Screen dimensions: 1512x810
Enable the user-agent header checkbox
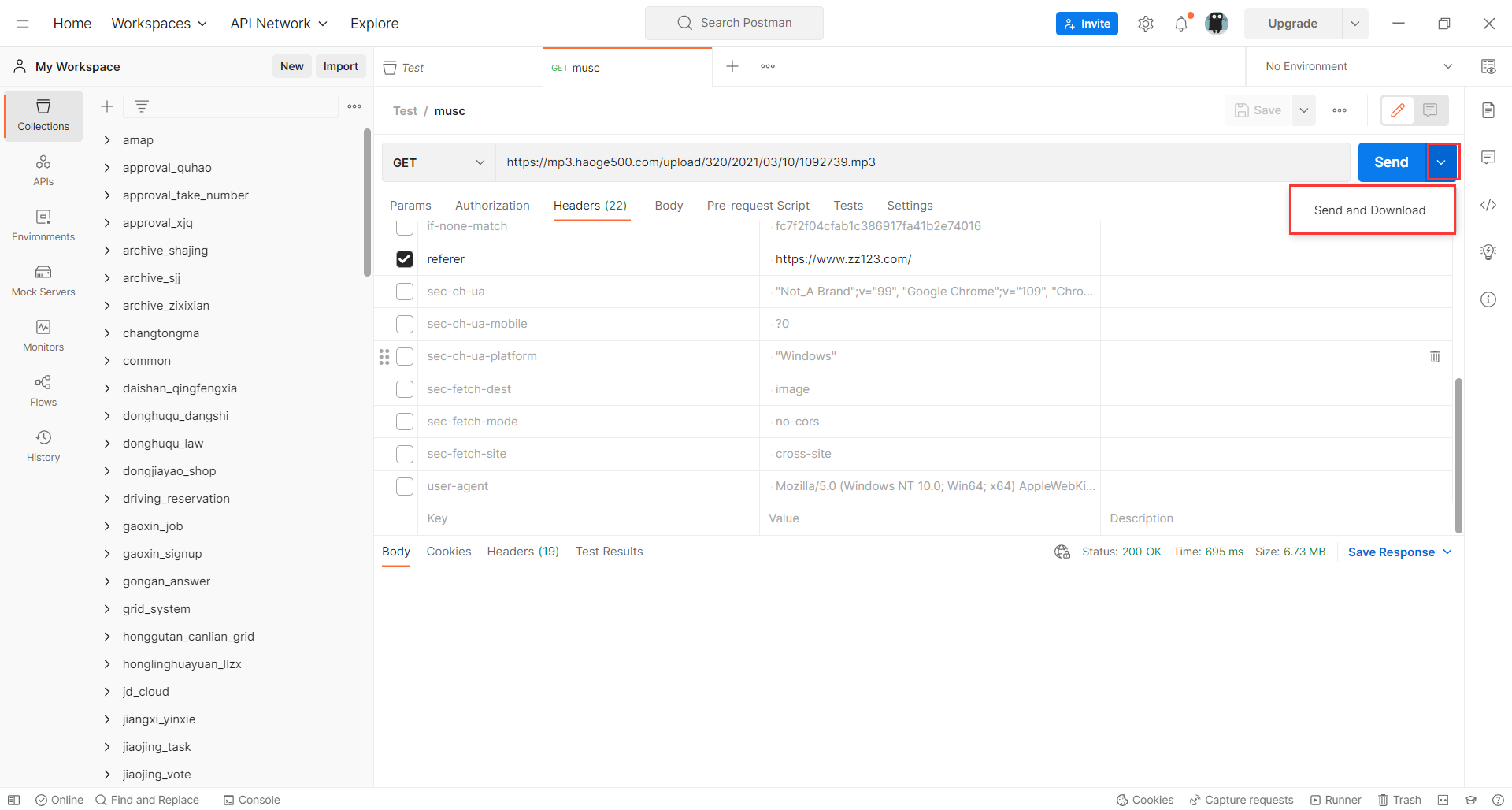405,486
